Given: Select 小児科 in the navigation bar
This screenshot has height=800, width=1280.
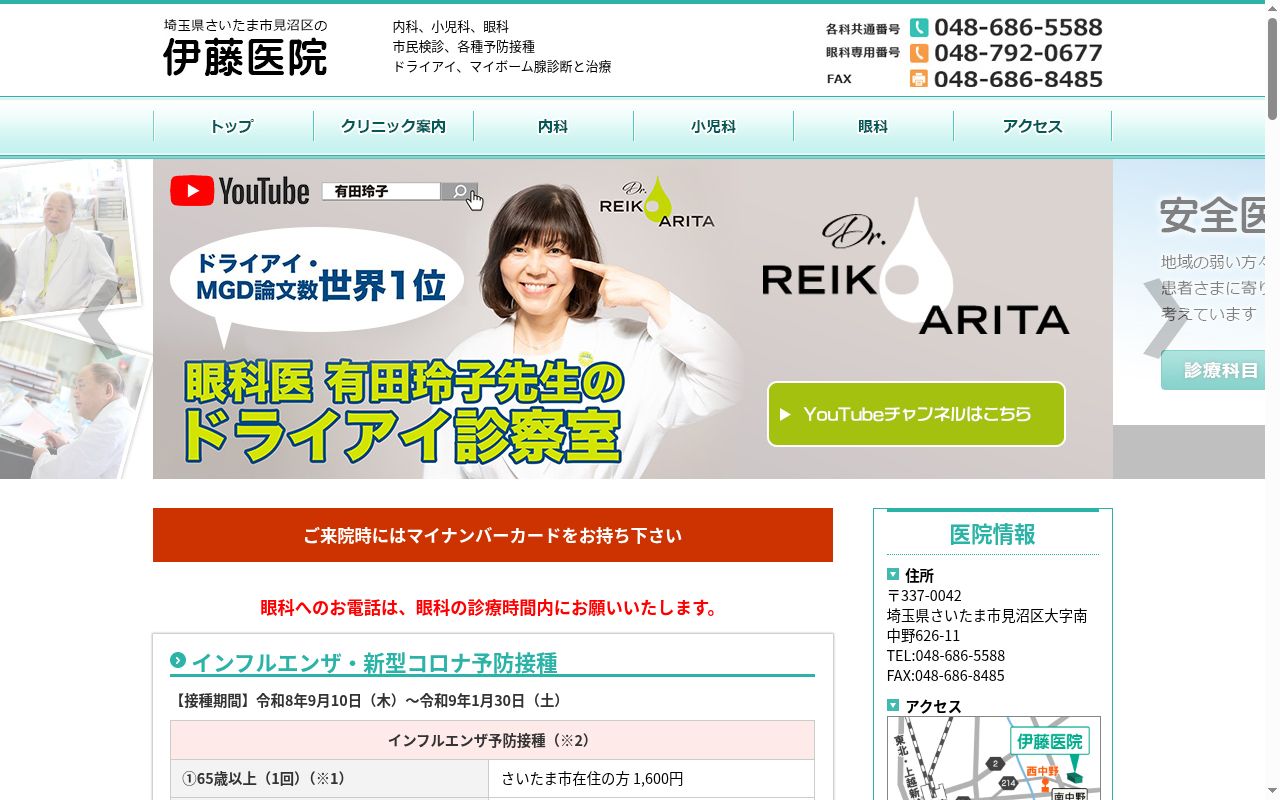Looking at the screenshot, I should click(x=713, y=126).
